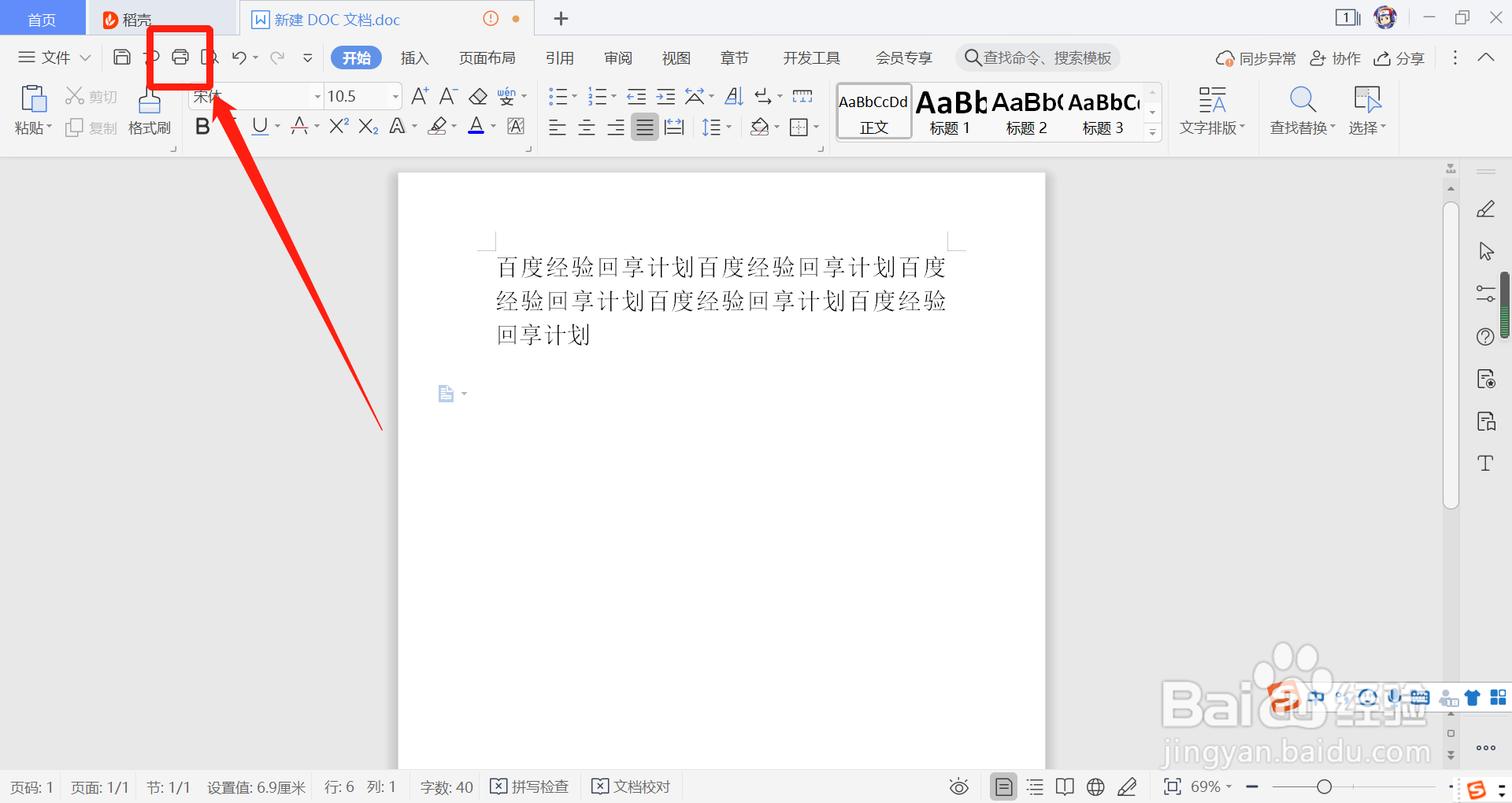Click the Undo arrow icon
Screen dimensions: 1512x803
pyautogui.click(x=239, y=57)
